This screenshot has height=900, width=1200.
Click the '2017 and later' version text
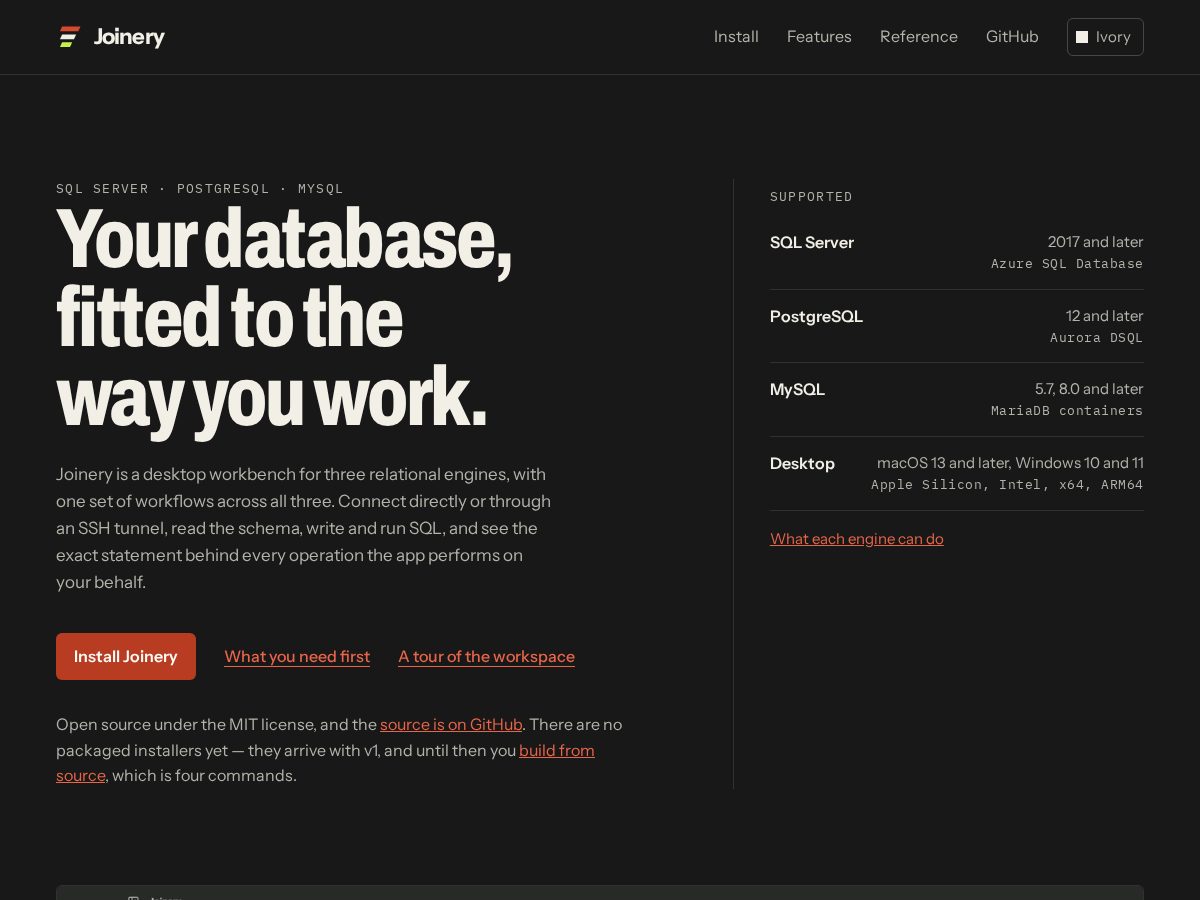1095,242
